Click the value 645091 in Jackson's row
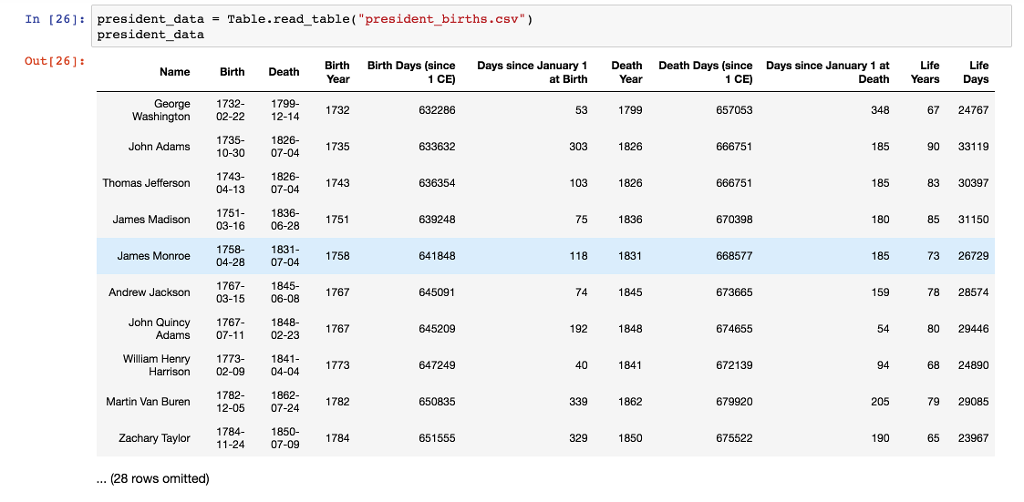The image size is (1024, 502). (437, 292)
